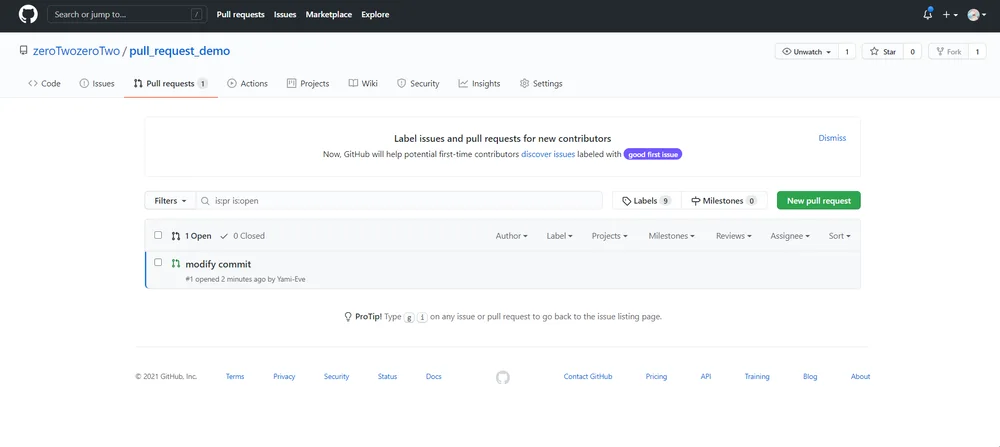1000x447 pixels.
Task: Switch to the Code tab
Action: [44, 84]
